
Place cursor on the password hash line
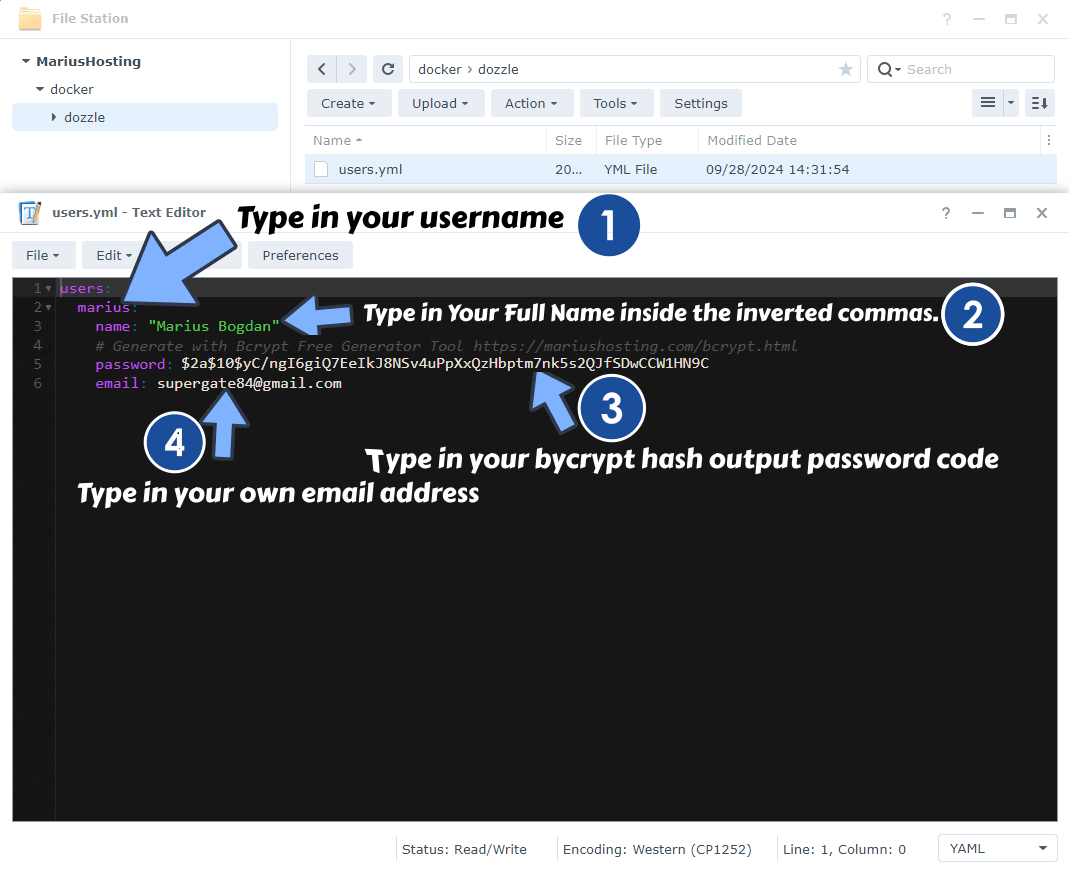pos(445,363)
